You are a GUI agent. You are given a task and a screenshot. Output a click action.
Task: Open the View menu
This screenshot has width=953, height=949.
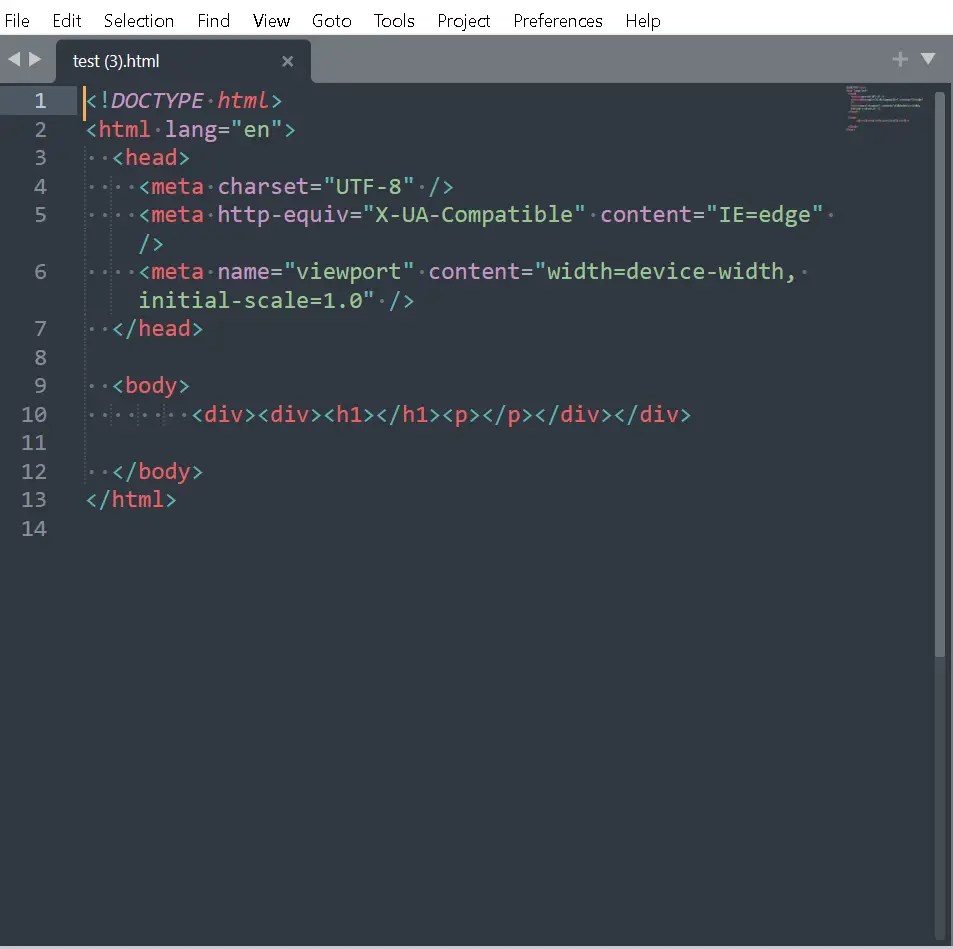coord(271,20)
